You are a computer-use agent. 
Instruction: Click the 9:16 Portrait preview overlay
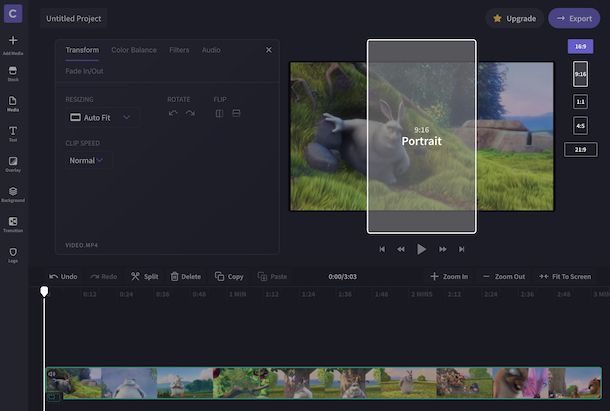pos(422,136)
